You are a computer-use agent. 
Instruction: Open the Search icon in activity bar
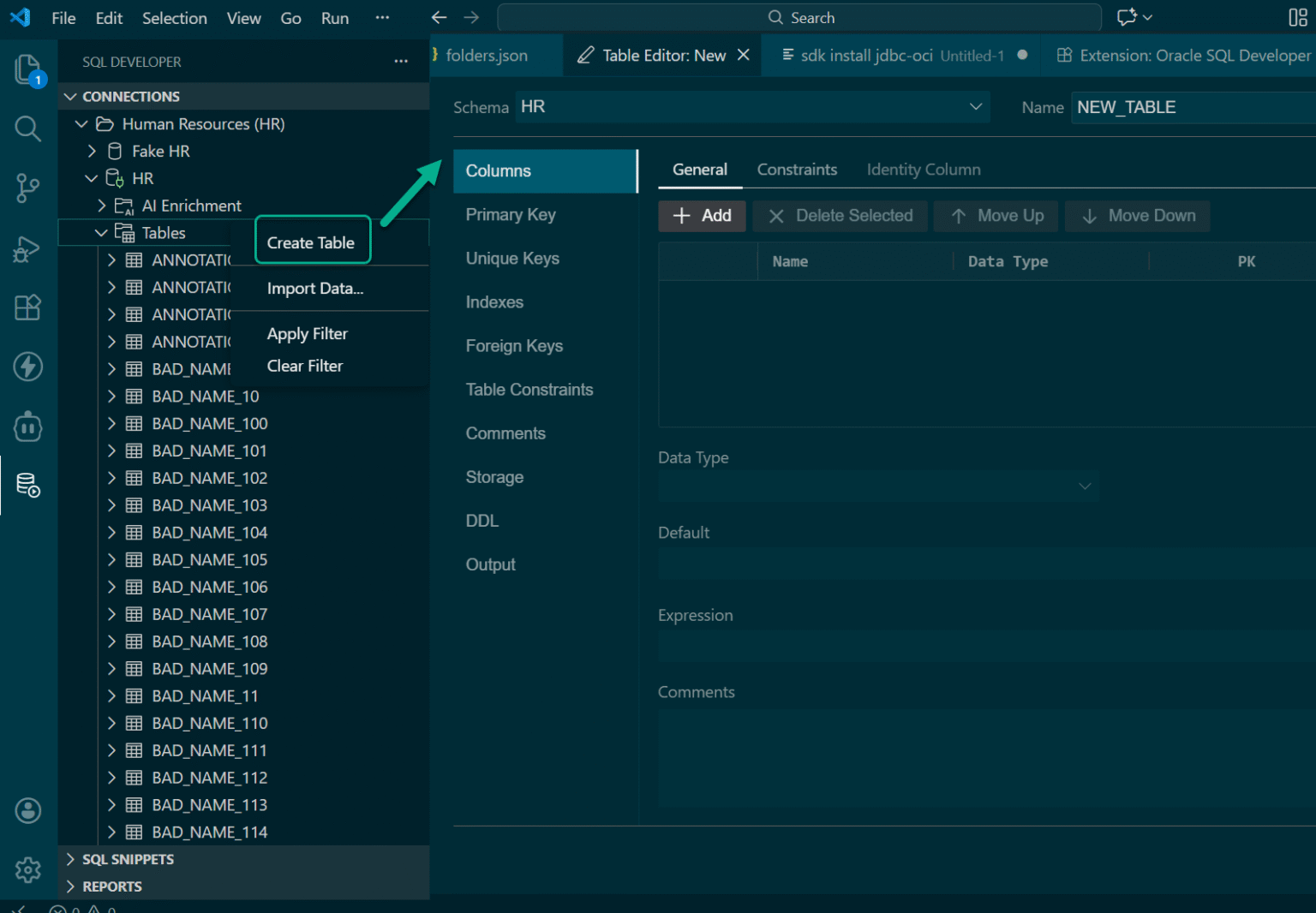click(x=27, y=128)
